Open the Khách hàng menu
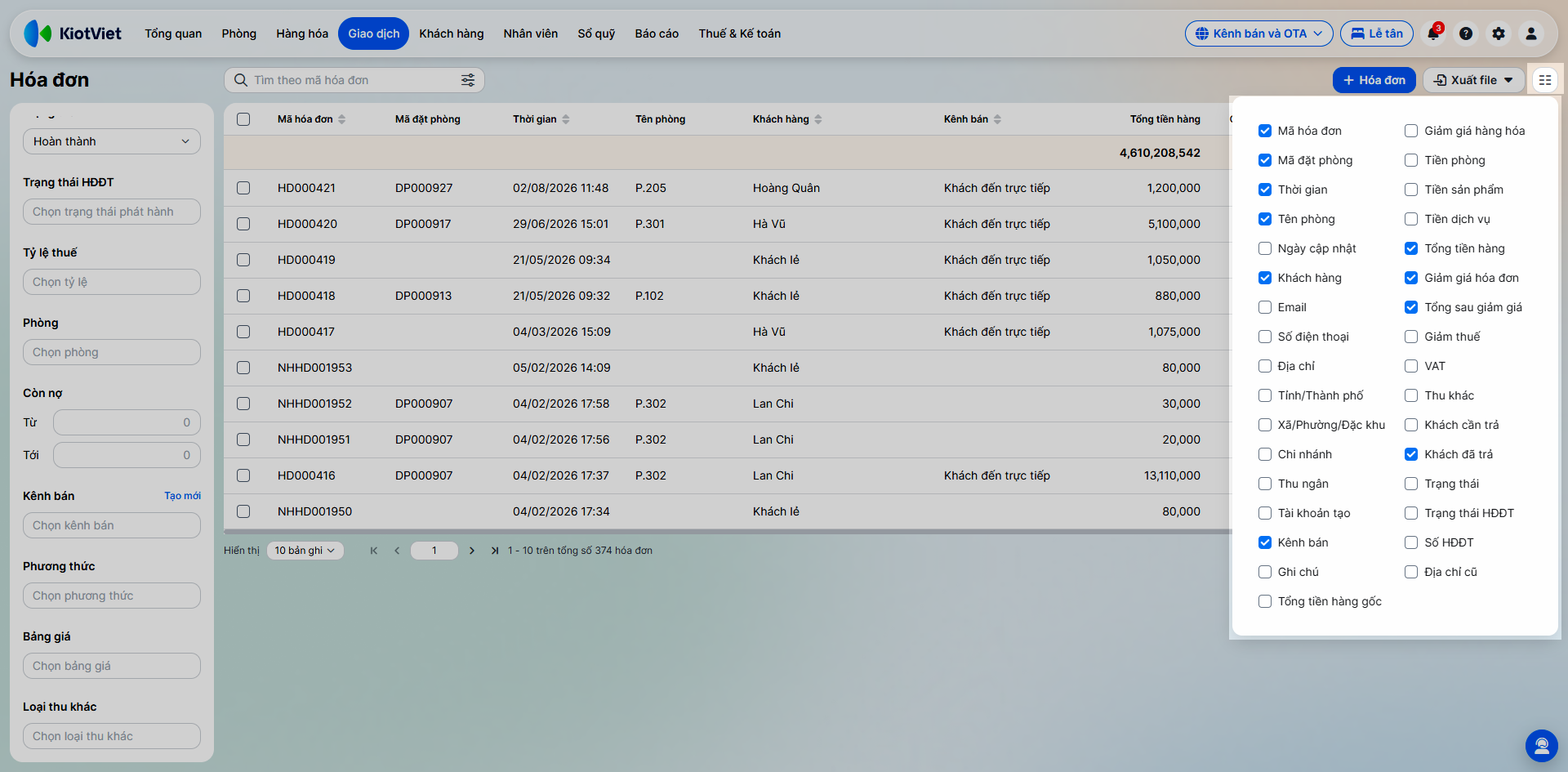1568x772 pixels. tap(452, 33)
